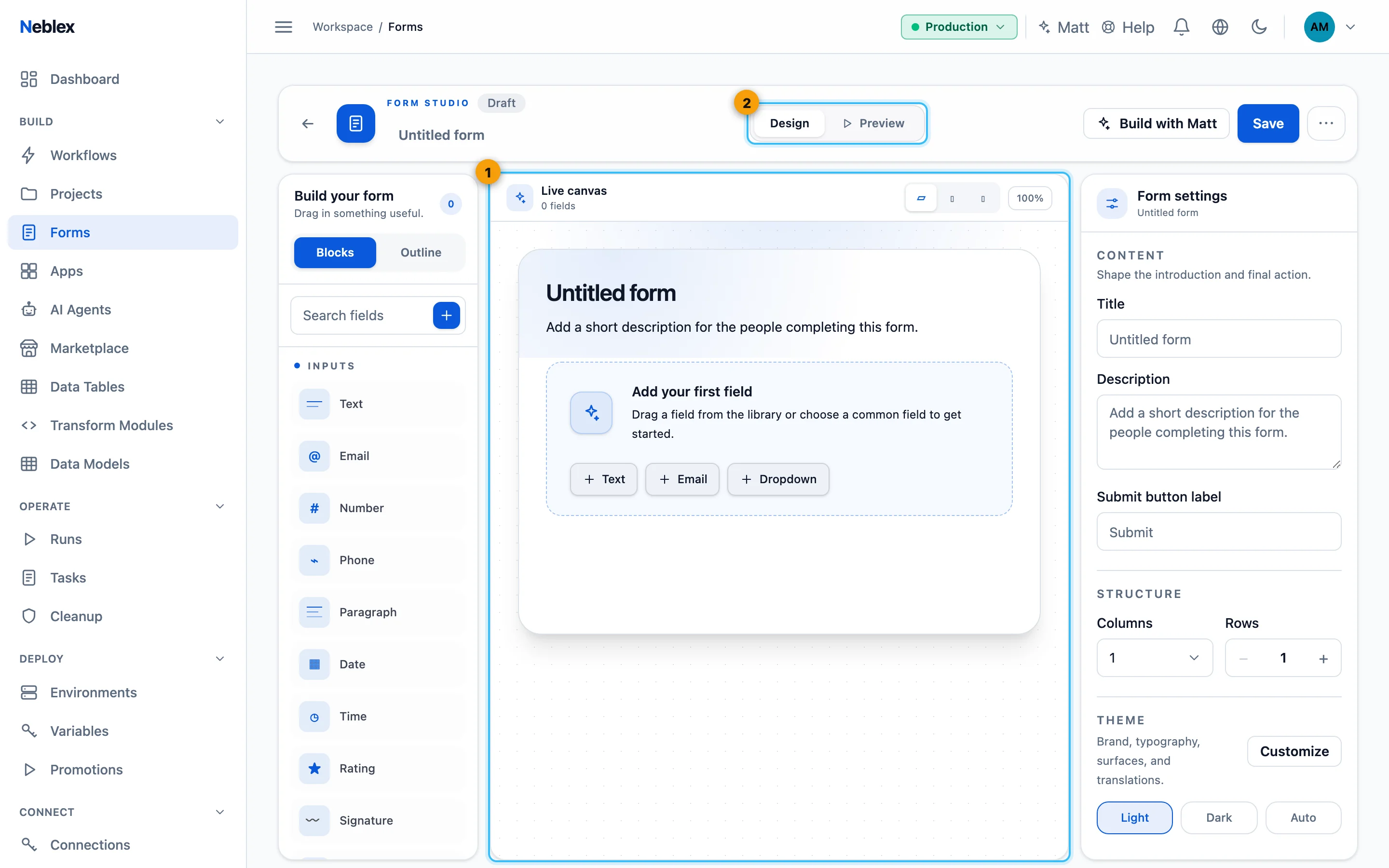The height and width of the screenshot is (868, 1389).
Task: Select the Email input block
Action: (x=378, y=456)
